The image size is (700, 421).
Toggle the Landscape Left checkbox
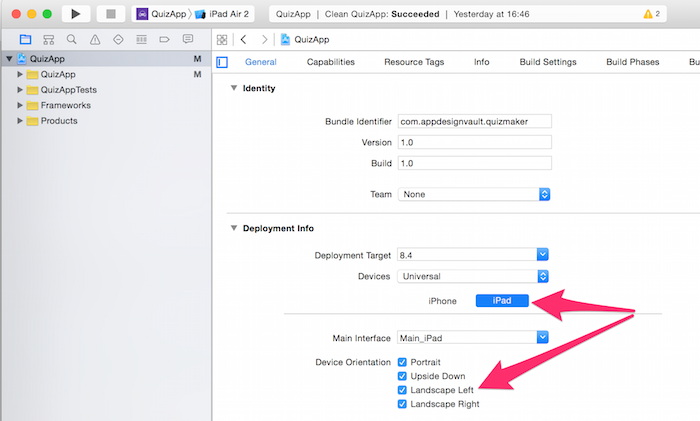point(402,390)
